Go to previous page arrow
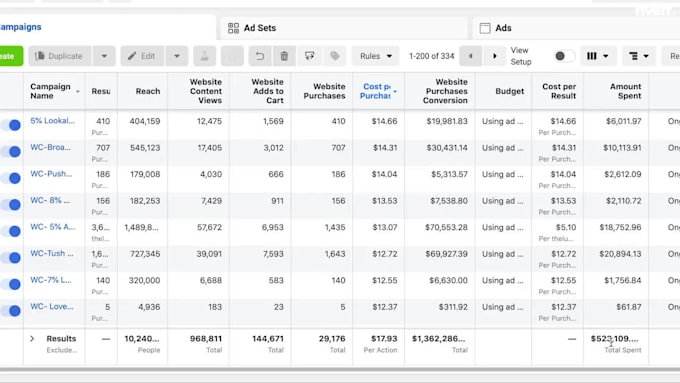The width and height of the screenshot is (680, 383). pos(471,56)
